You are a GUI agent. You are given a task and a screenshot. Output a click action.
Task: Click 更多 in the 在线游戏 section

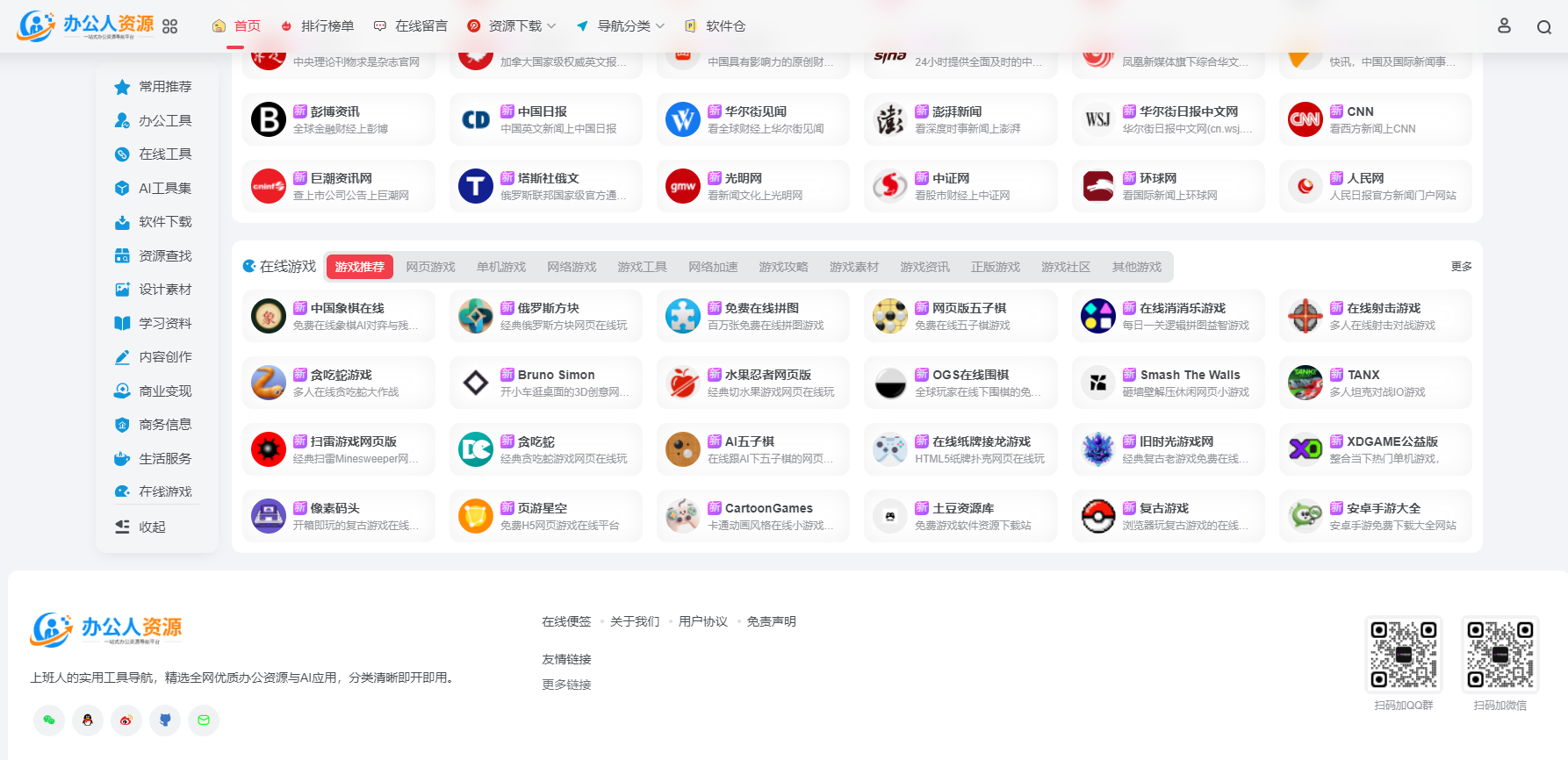(x=1461, y=267)
